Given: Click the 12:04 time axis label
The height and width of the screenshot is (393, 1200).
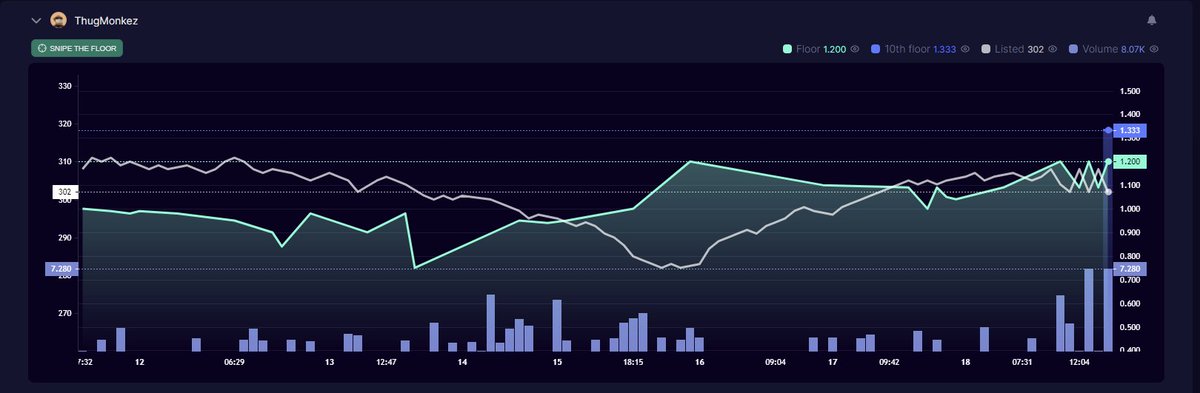Looking at the screenshot, I should click(1079, 362).
